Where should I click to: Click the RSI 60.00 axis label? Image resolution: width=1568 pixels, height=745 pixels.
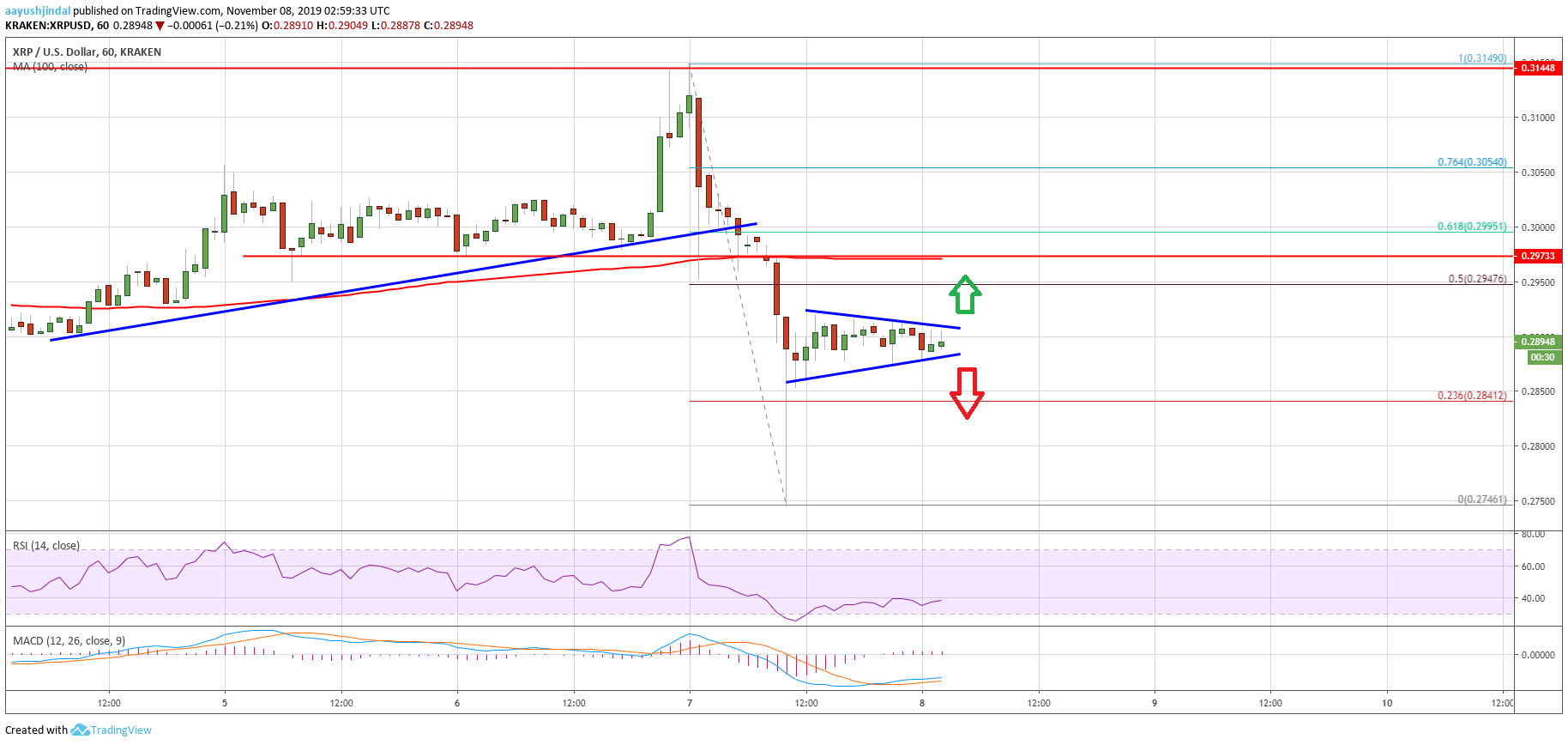(1533, 566)
